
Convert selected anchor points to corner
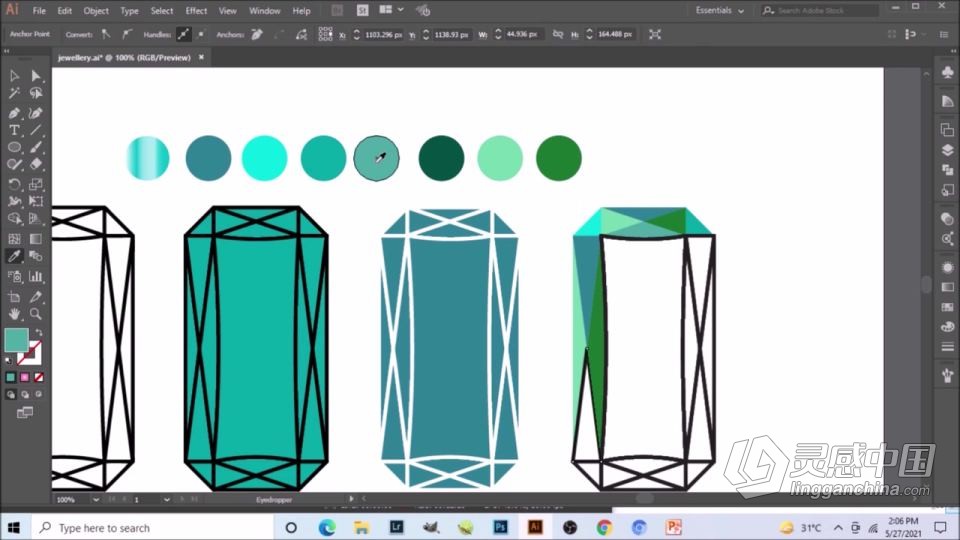106,34
